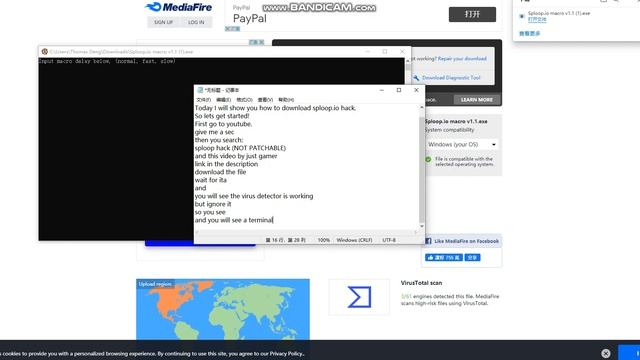Click the Facebook logo icon
The image size is (640, 360).
(x=428, y=241)
